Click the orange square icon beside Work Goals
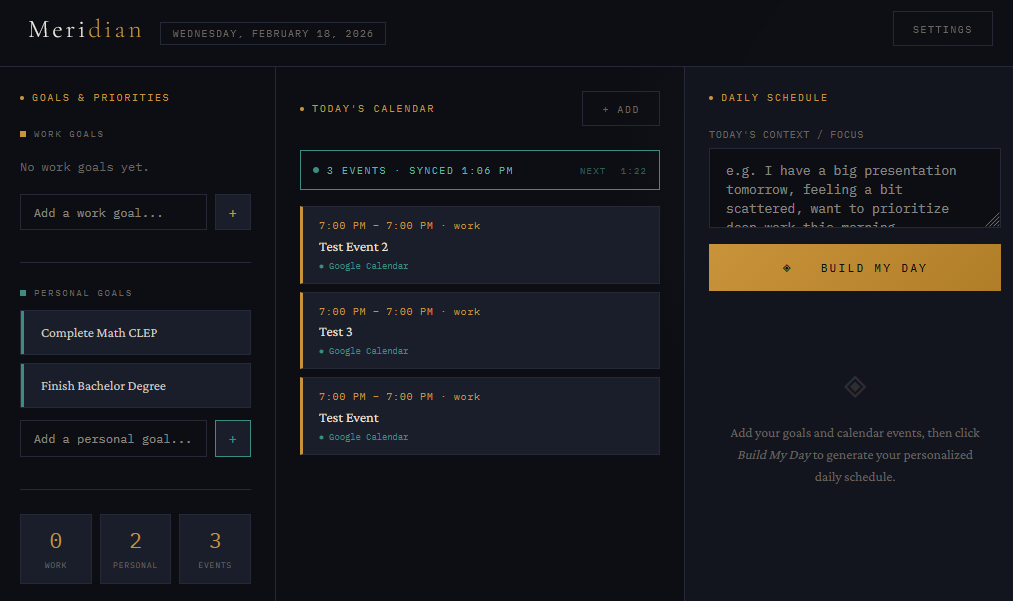Viewport: 1013px width, 601px height. [x=21, y=134]
